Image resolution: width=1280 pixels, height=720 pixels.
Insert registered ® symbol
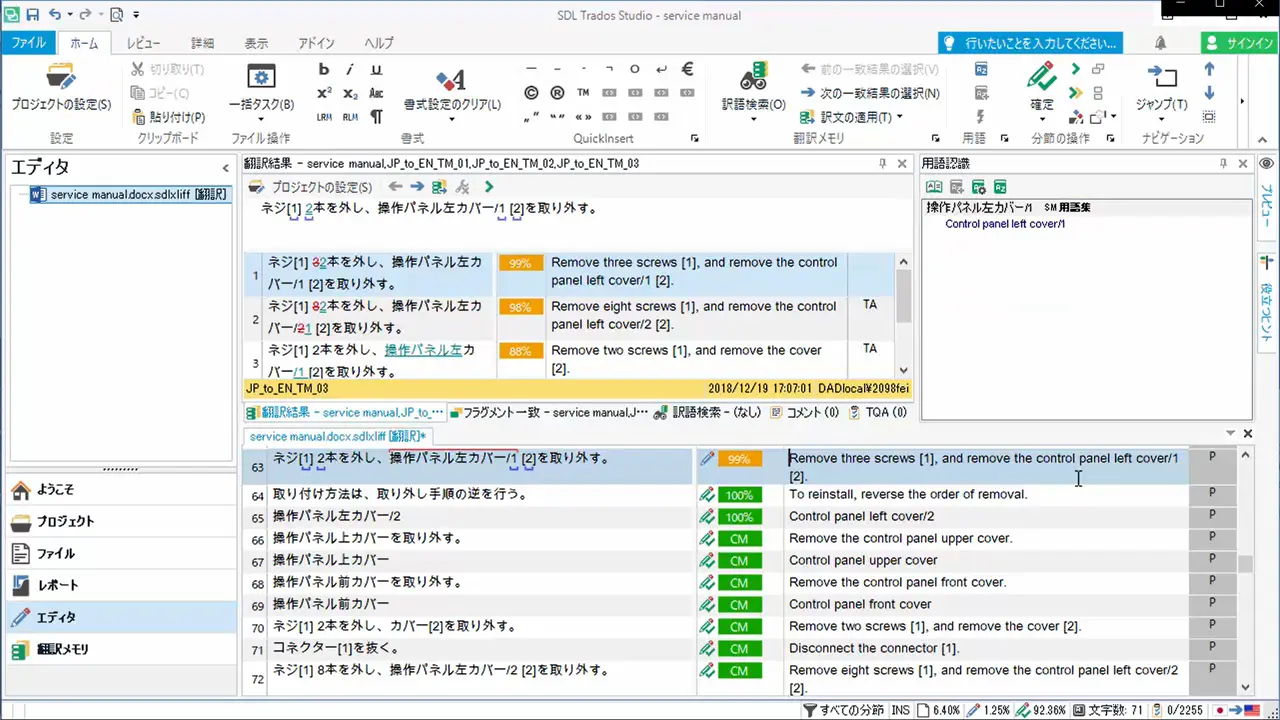[x=557, y=93]
